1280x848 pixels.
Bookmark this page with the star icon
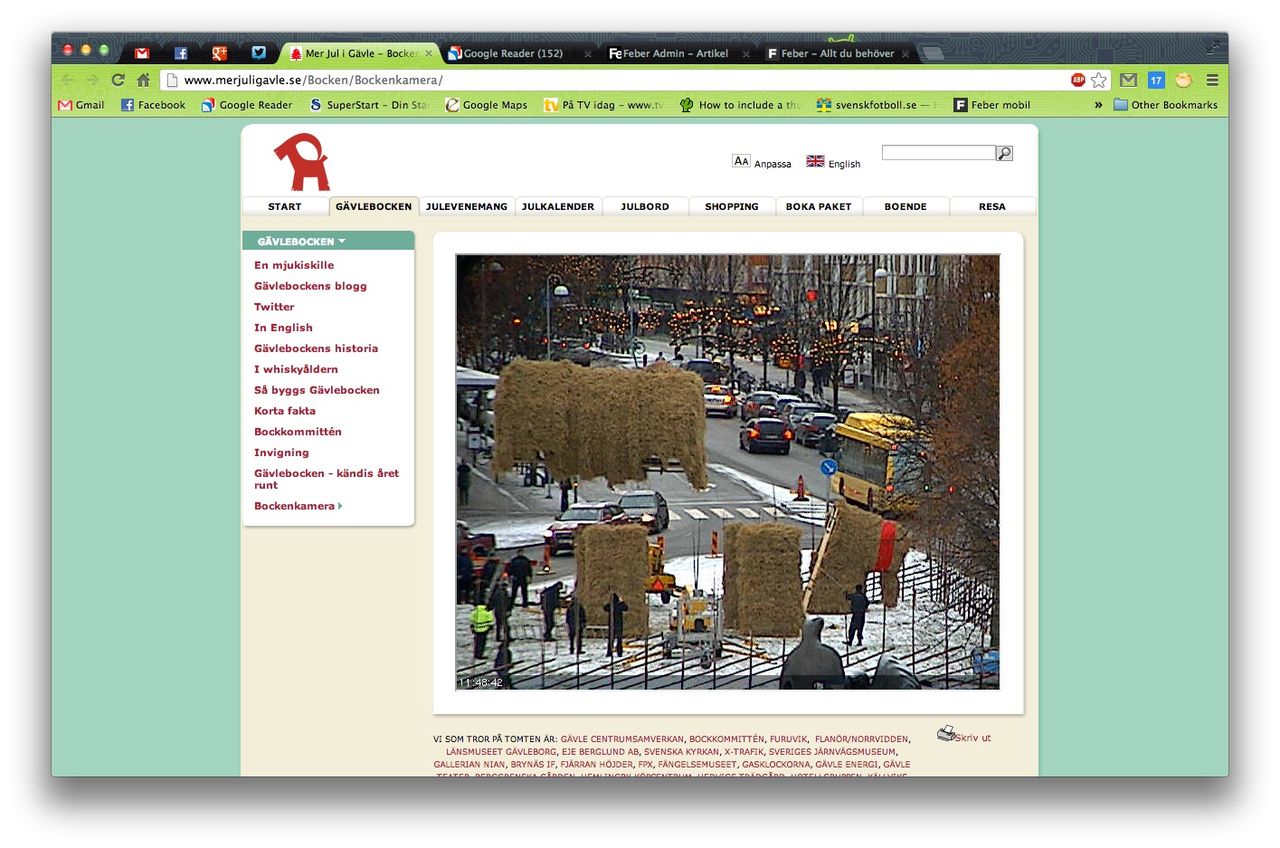click(x=1099, y=80)
